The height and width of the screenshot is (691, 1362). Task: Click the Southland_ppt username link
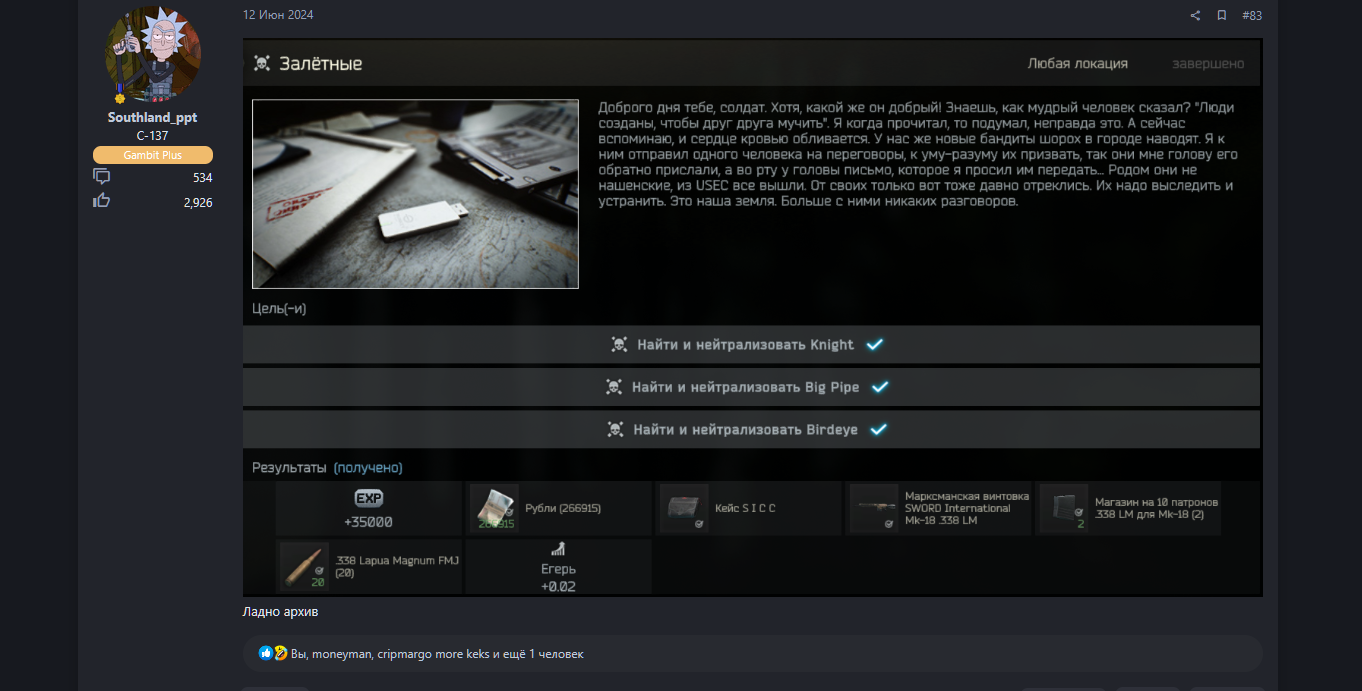[152, 117]
